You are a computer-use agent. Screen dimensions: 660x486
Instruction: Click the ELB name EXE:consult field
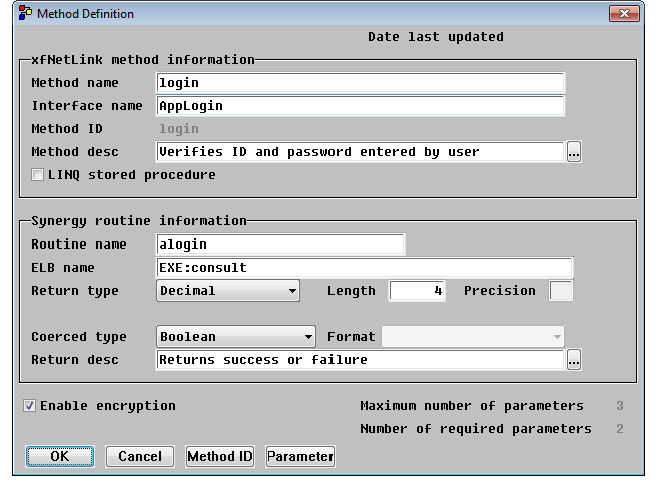point(364,268)
